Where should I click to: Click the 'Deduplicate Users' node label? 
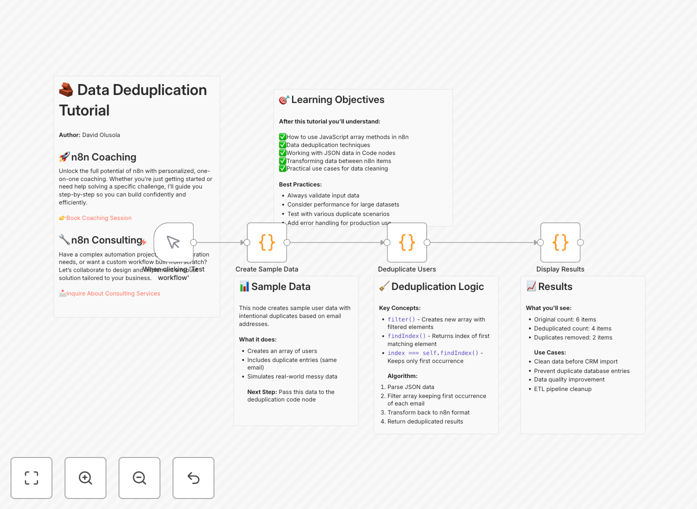407,269
